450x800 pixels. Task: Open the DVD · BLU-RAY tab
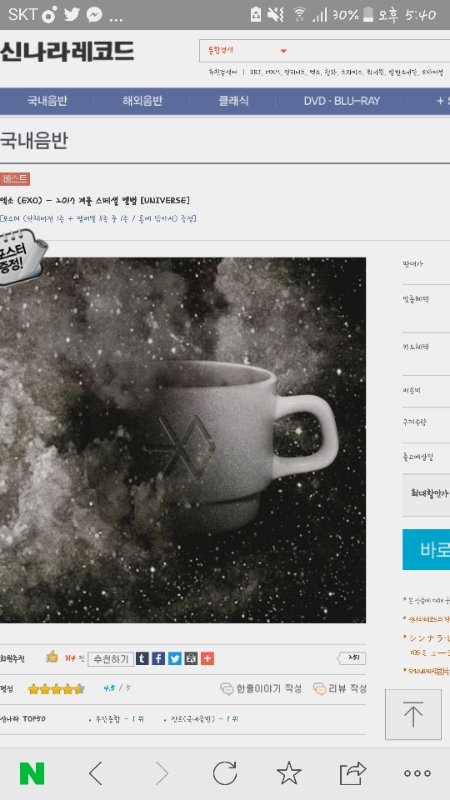[342, 101]
